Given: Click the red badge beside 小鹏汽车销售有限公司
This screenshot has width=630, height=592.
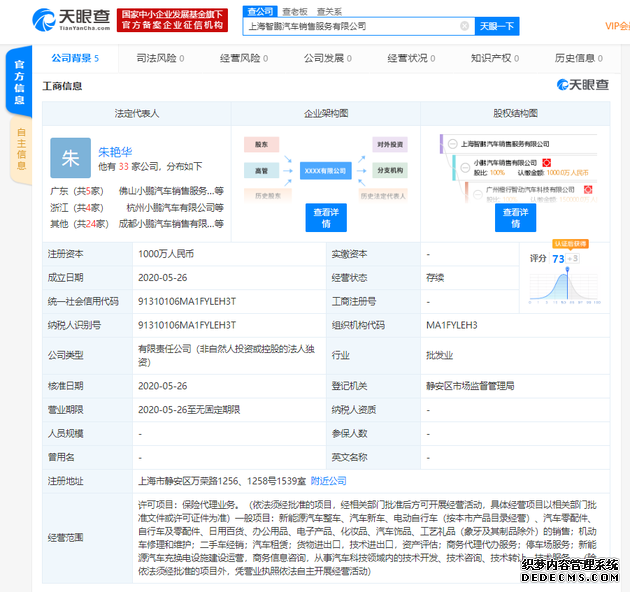Looking at the screenshot, I should point(546,163).
